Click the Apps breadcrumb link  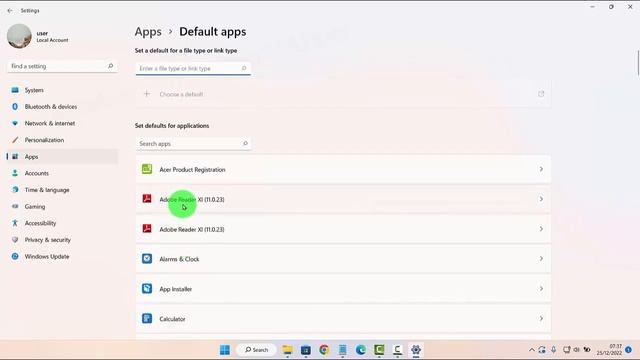148,32
